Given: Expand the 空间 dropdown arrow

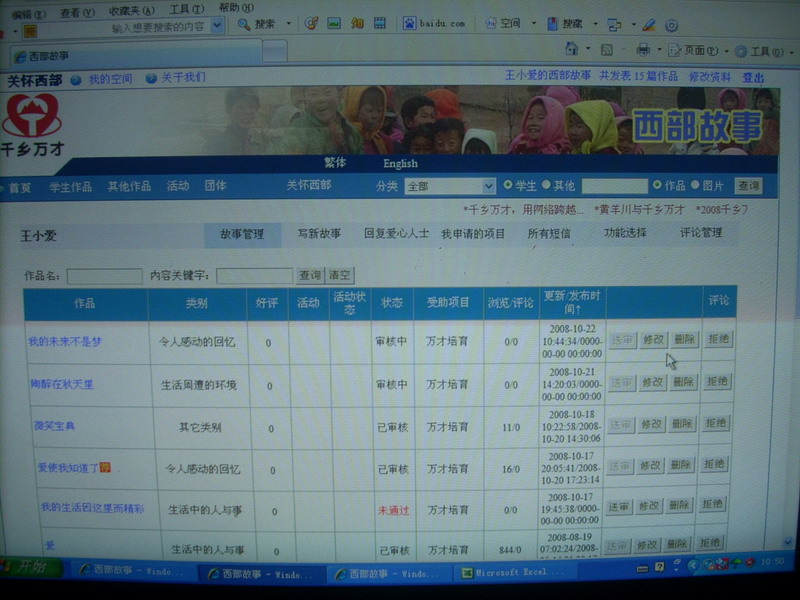Looking at the screenshot, I should coord(534,23).
